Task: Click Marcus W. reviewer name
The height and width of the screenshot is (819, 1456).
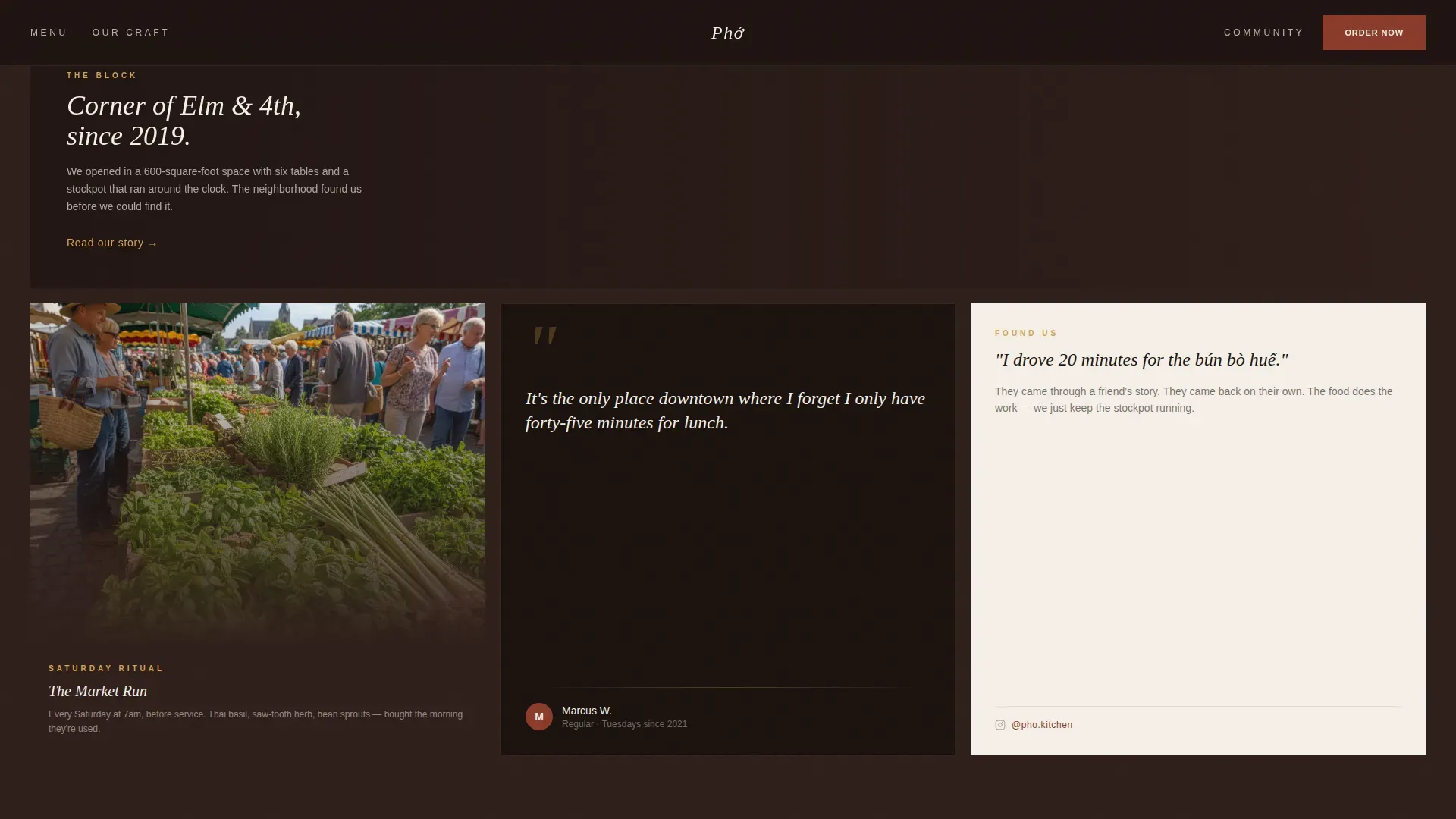Action: point(587,711)
